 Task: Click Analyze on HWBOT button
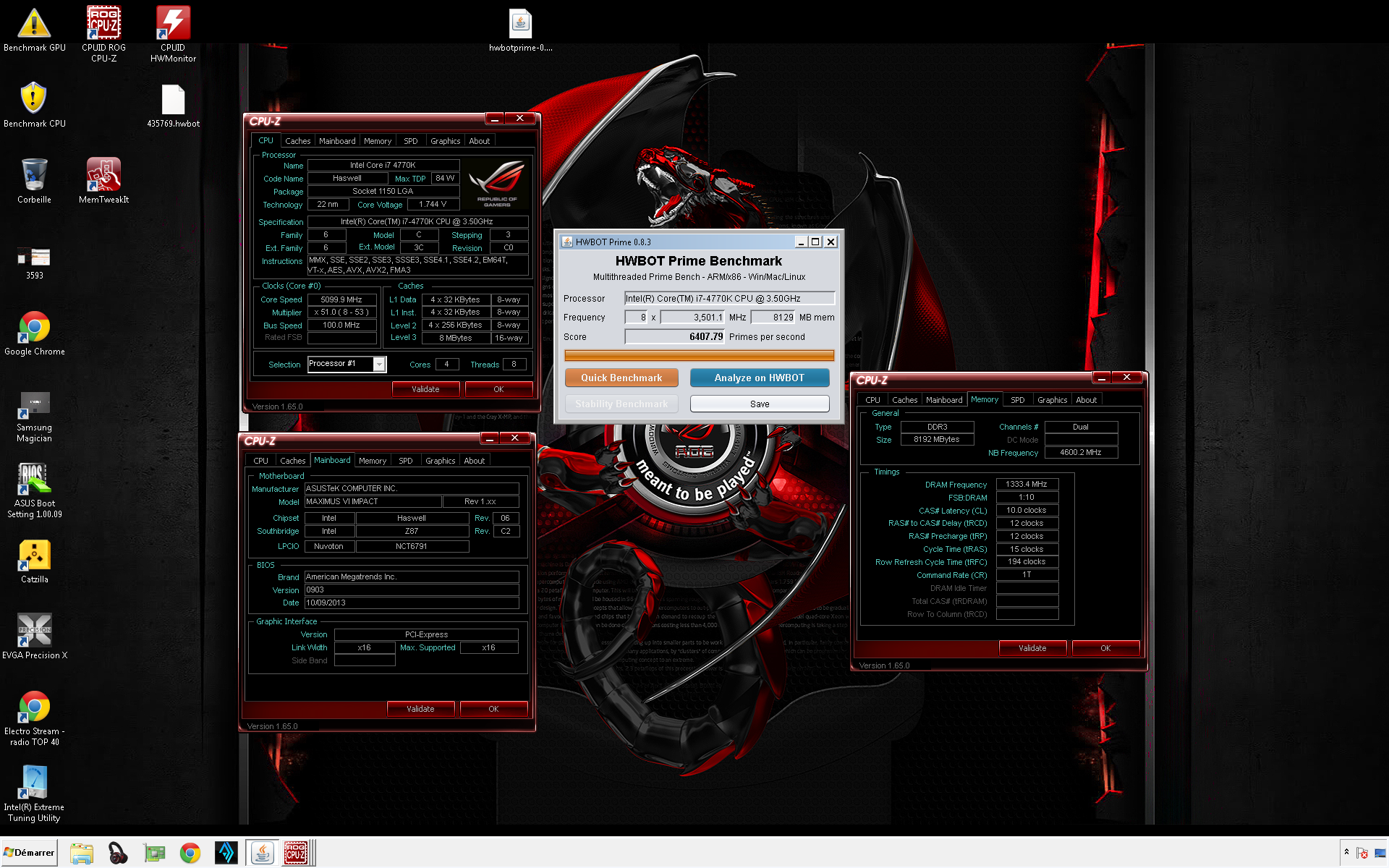[x=760, y=378]
